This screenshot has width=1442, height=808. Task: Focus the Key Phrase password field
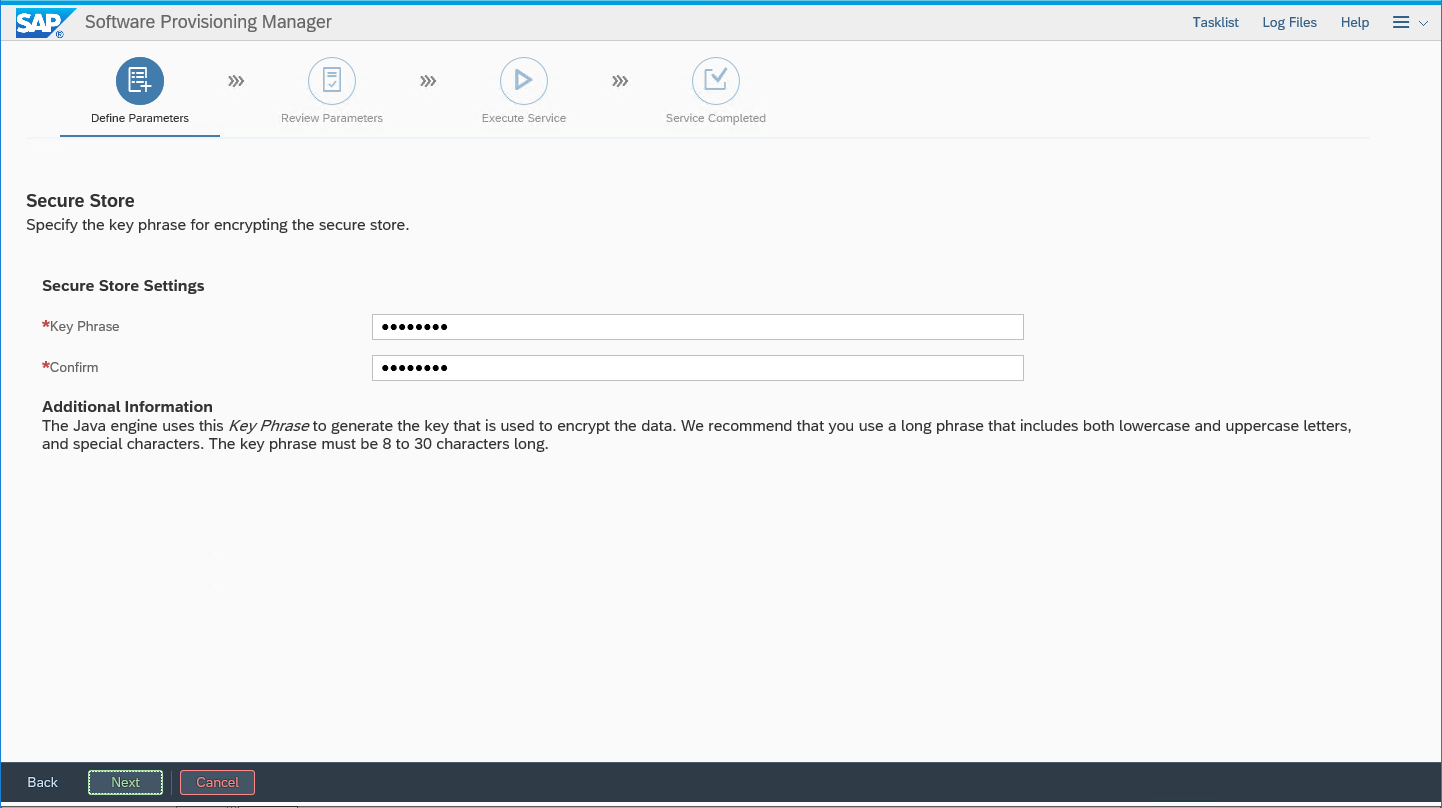[698, 327]
